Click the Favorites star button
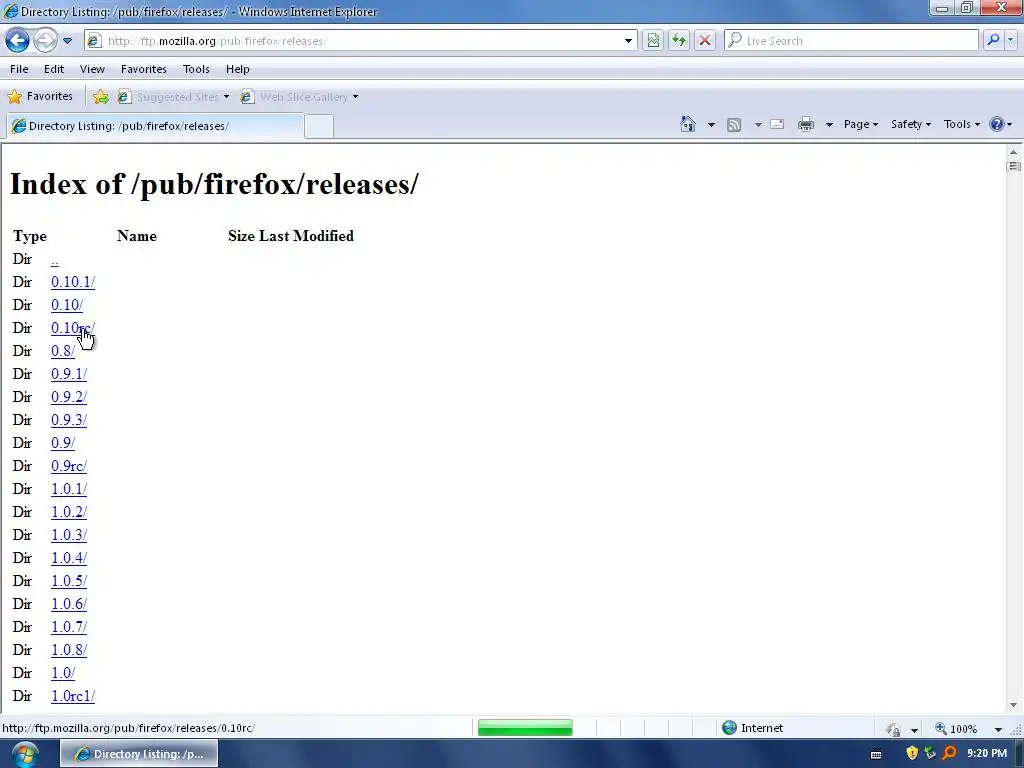The width and height of the screenshot is (1024, 768). (40, 97)
